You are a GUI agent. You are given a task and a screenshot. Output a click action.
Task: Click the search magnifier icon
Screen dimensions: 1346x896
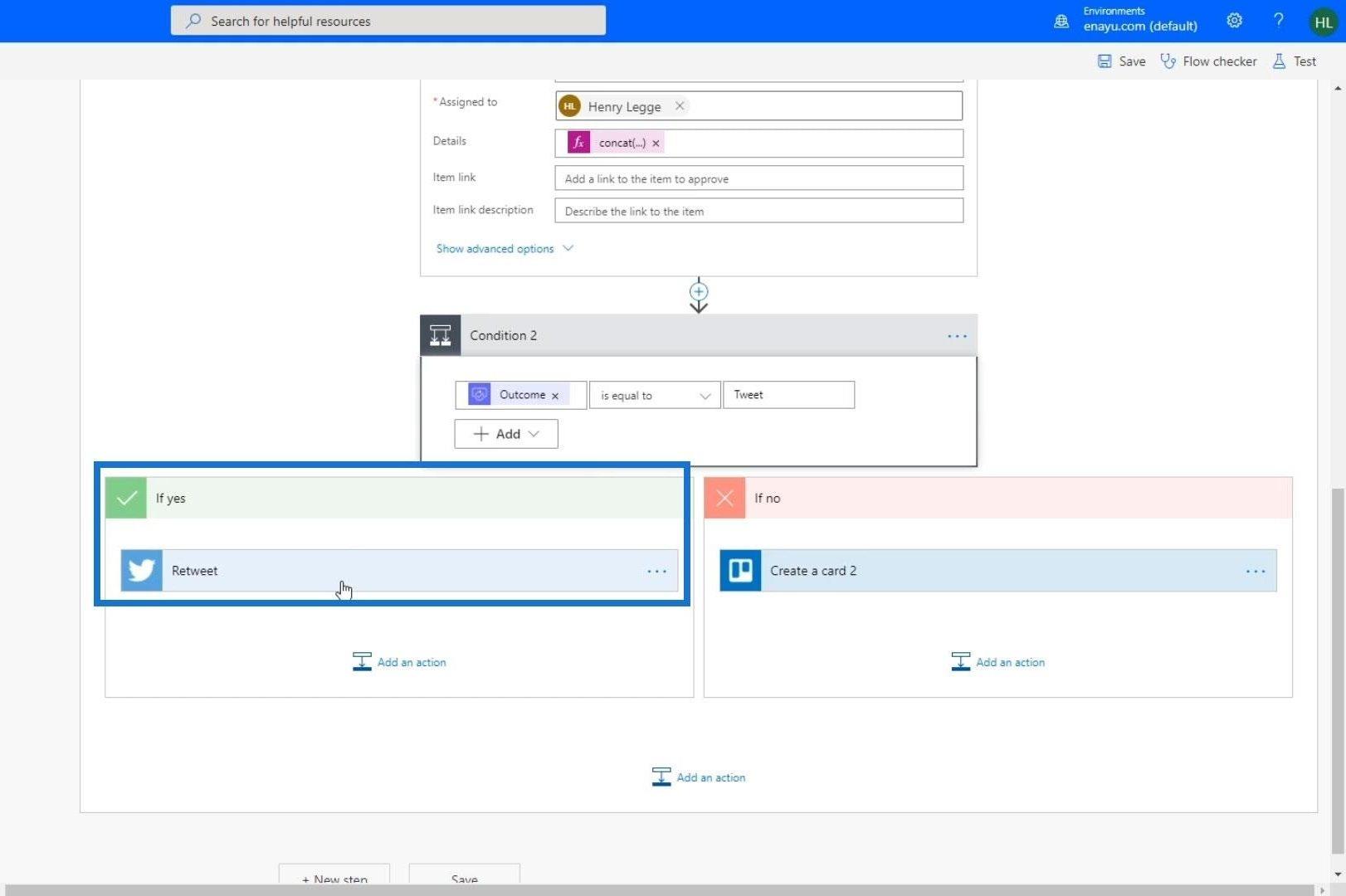pyautogui.click(x=193, y=21)
